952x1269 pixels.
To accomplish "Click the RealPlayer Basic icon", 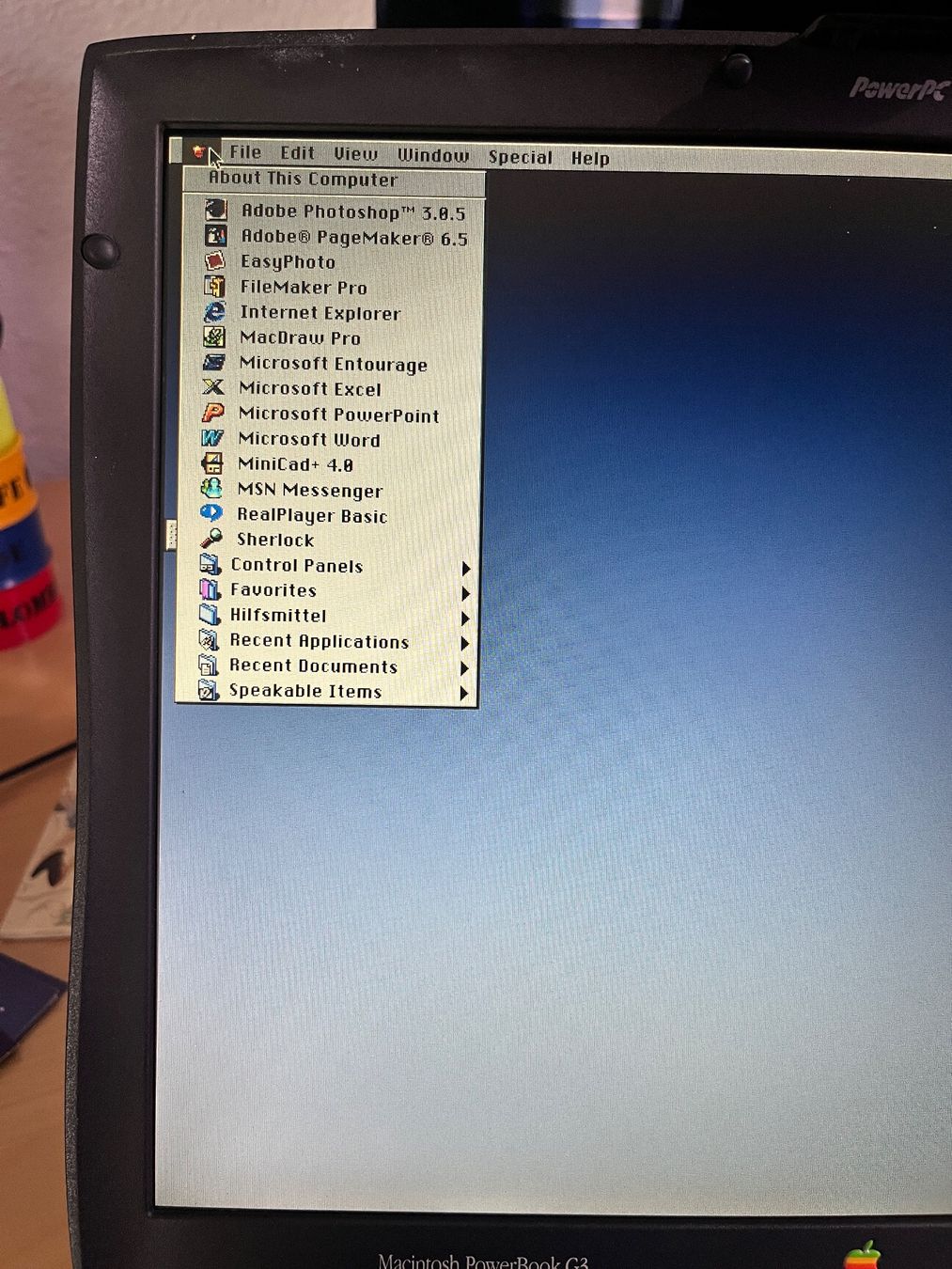I will [x=211, y=513].
